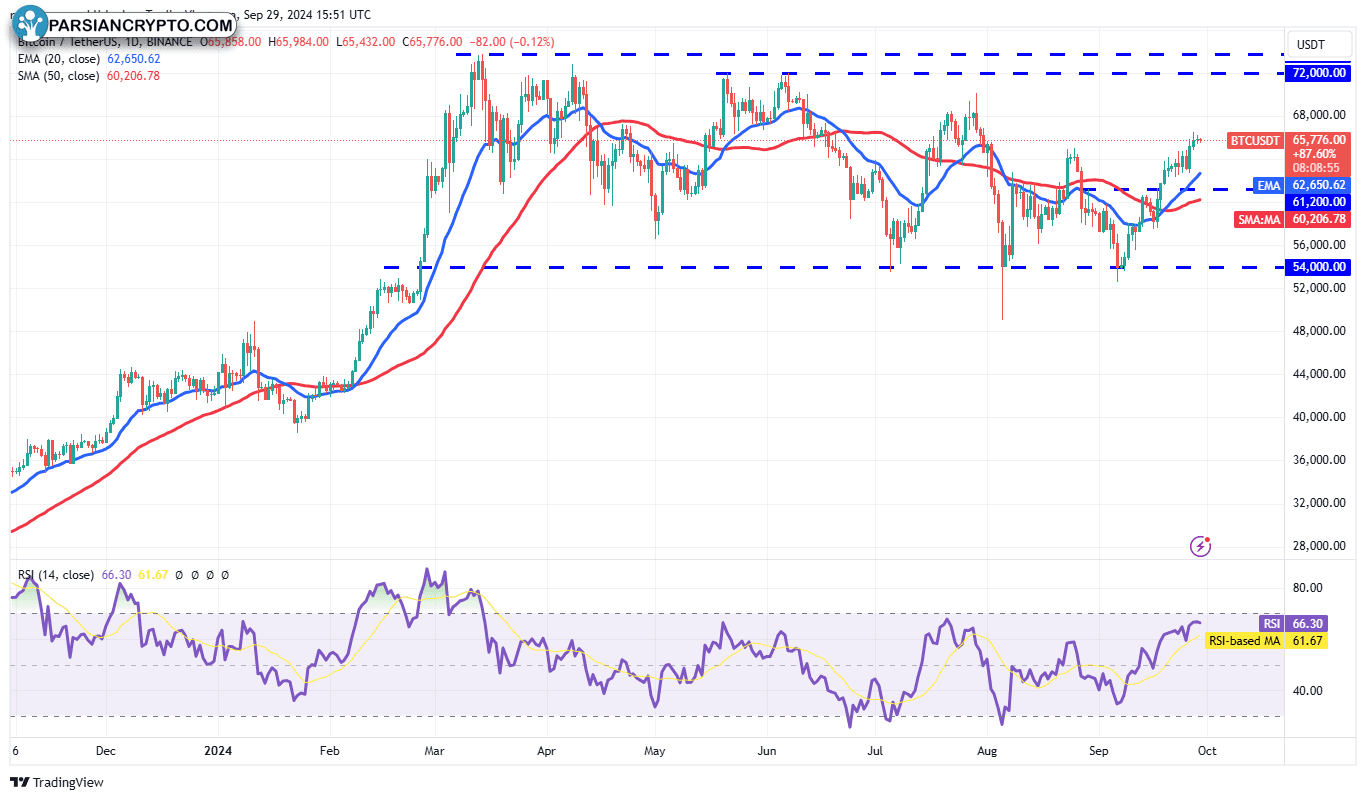1366x800 pixels.
Task: Click the 2024 label on time axis
Action: (x=217, y=749)
